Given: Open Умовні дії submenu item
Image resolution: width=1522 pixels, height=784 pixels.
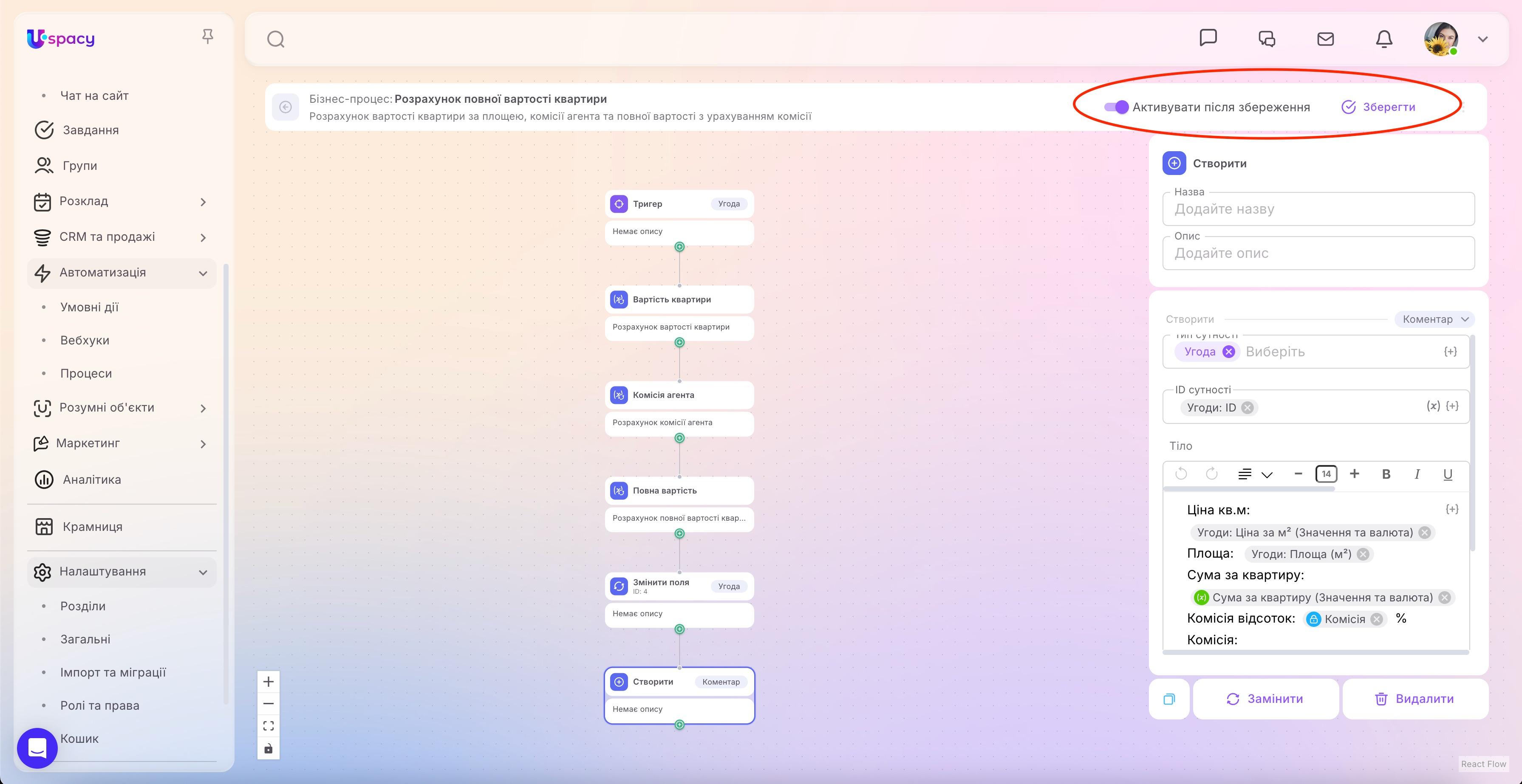Looking at the screenshot, I should [89, 307].
